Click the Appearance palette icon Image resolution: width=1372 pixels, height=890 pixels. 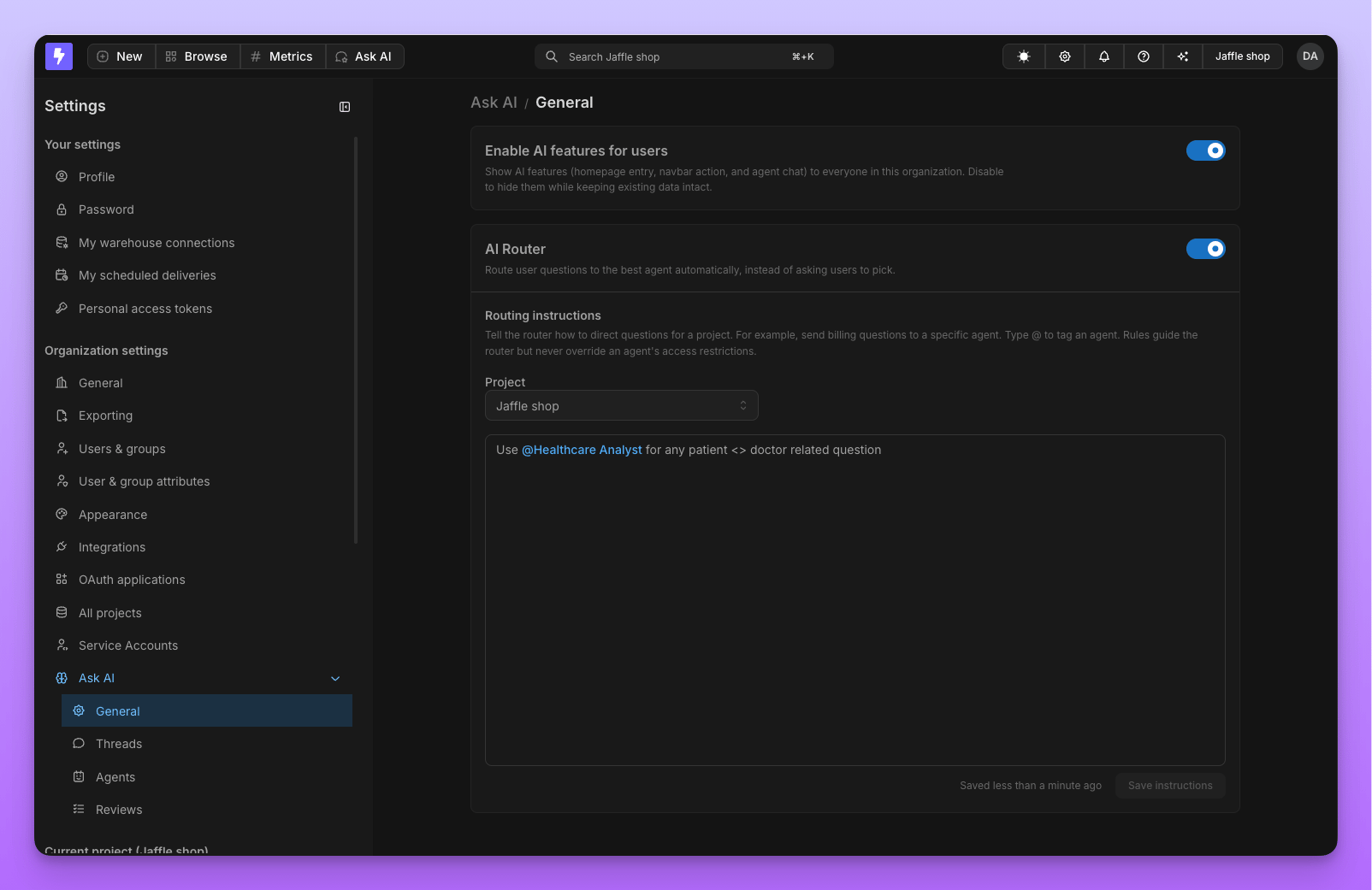click(62, 514)
